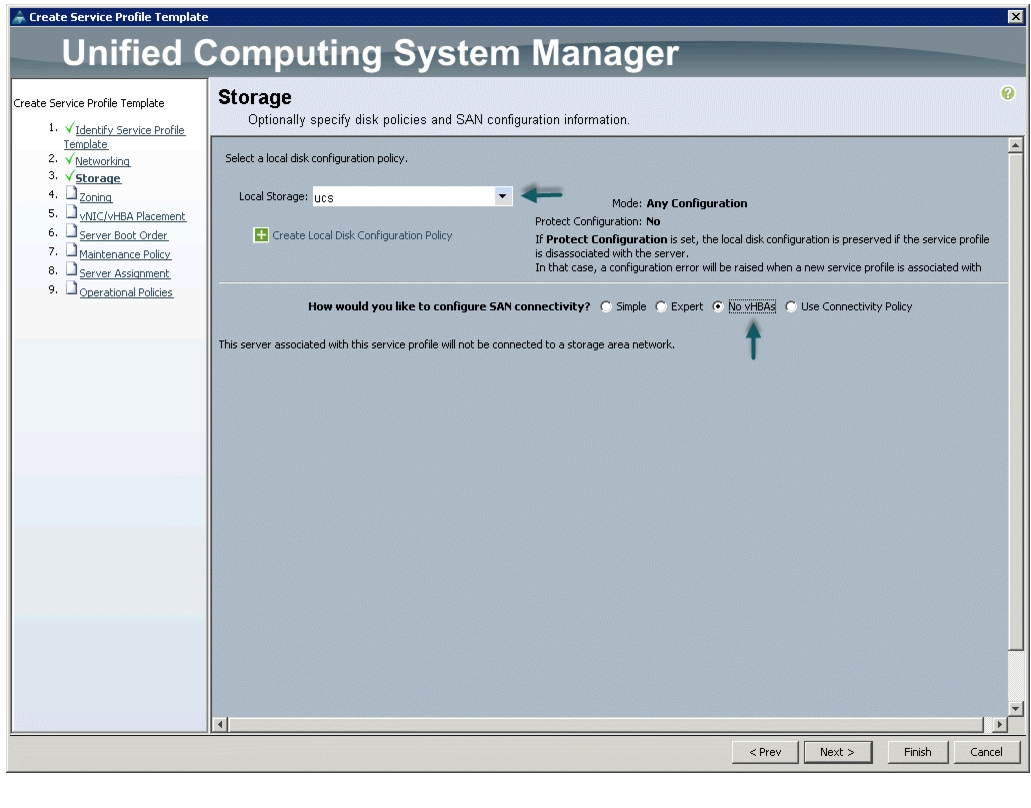Viewport: 1031px width, 808px height.
Task: Open the vNIC/vHBA Placement step
Action: 133,216
